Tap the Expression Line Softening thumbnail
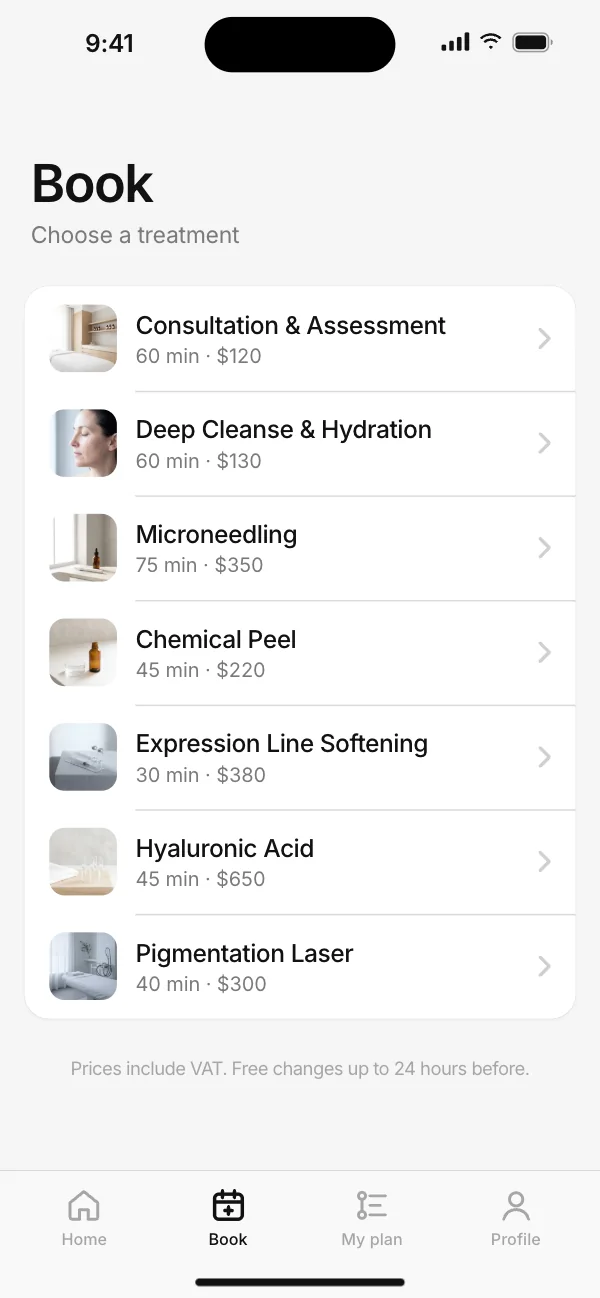 (83, 757)
